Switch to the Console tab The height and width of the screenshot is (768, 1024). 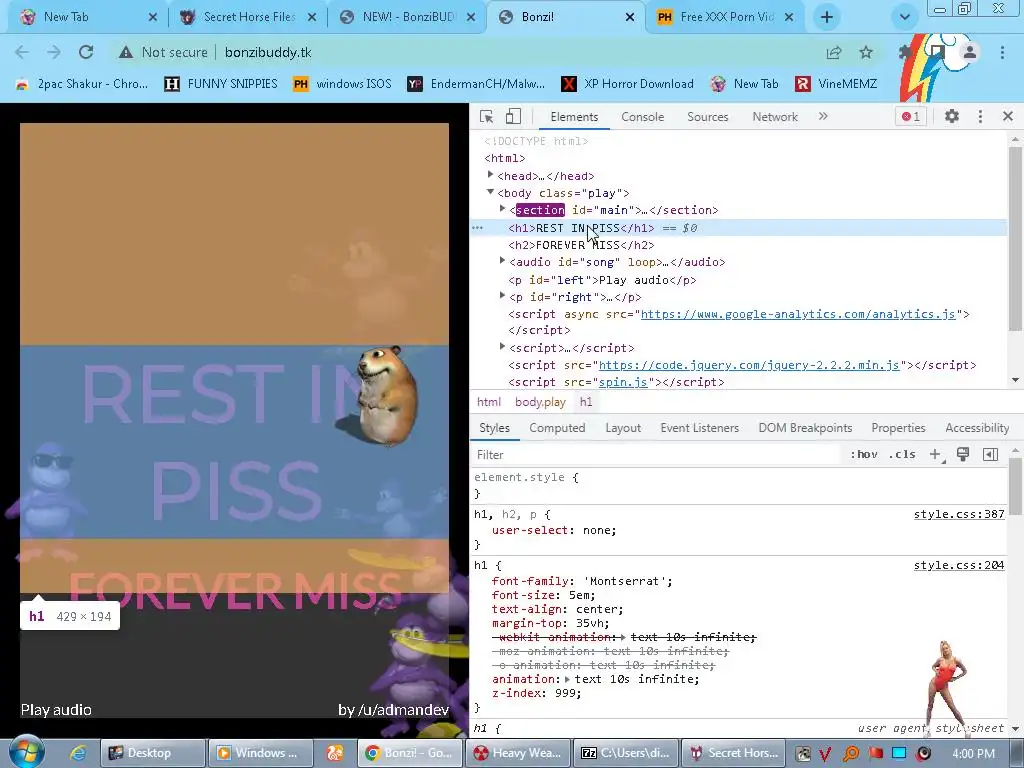point(643,117)
